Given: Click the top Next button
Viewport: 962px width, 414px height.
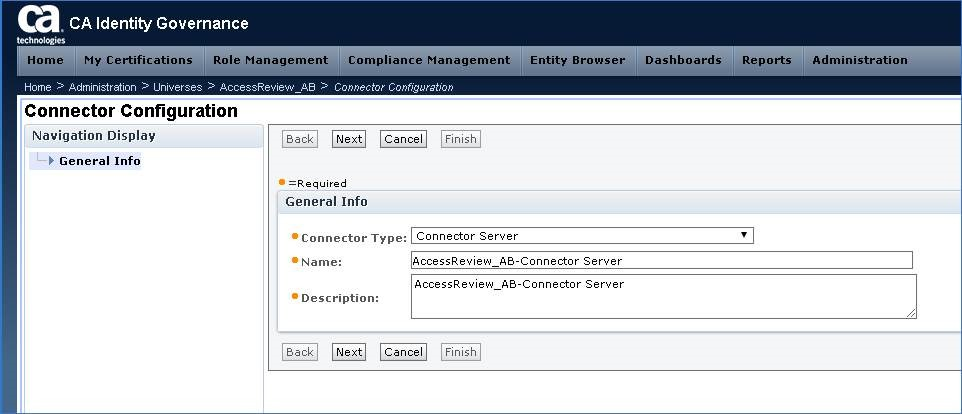Looking at the screenshot, I should click(x=348, y=139).
